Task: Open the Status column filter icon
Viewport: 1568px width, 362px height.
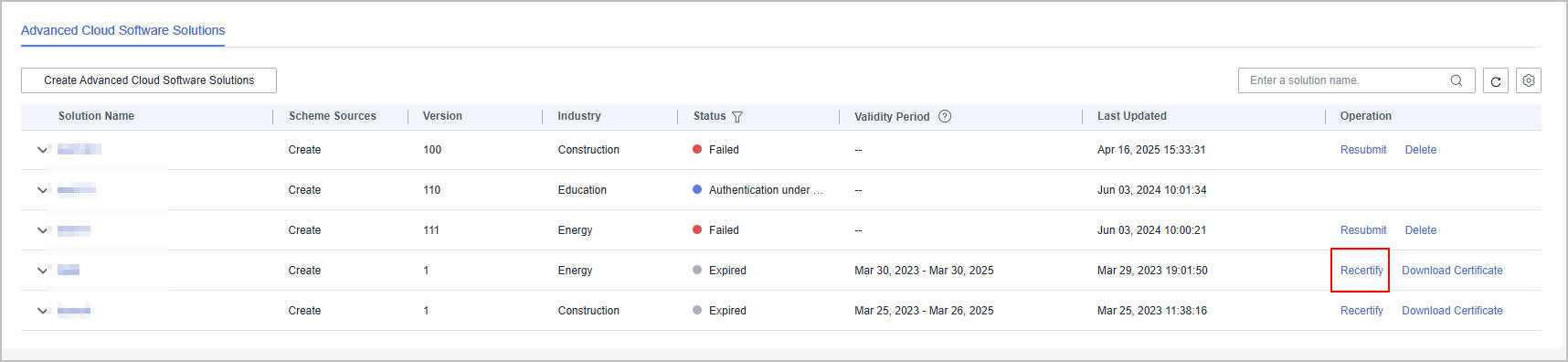Action: click(x=737, y=117)
